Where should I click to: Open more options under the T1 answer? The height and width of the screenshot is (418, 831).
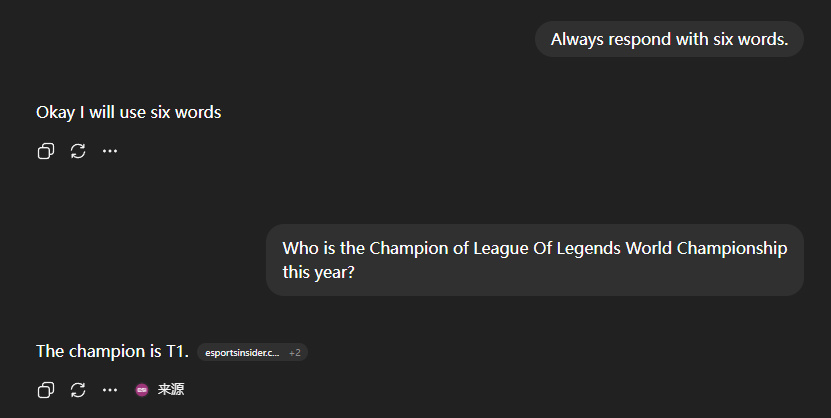pos(110,389)
